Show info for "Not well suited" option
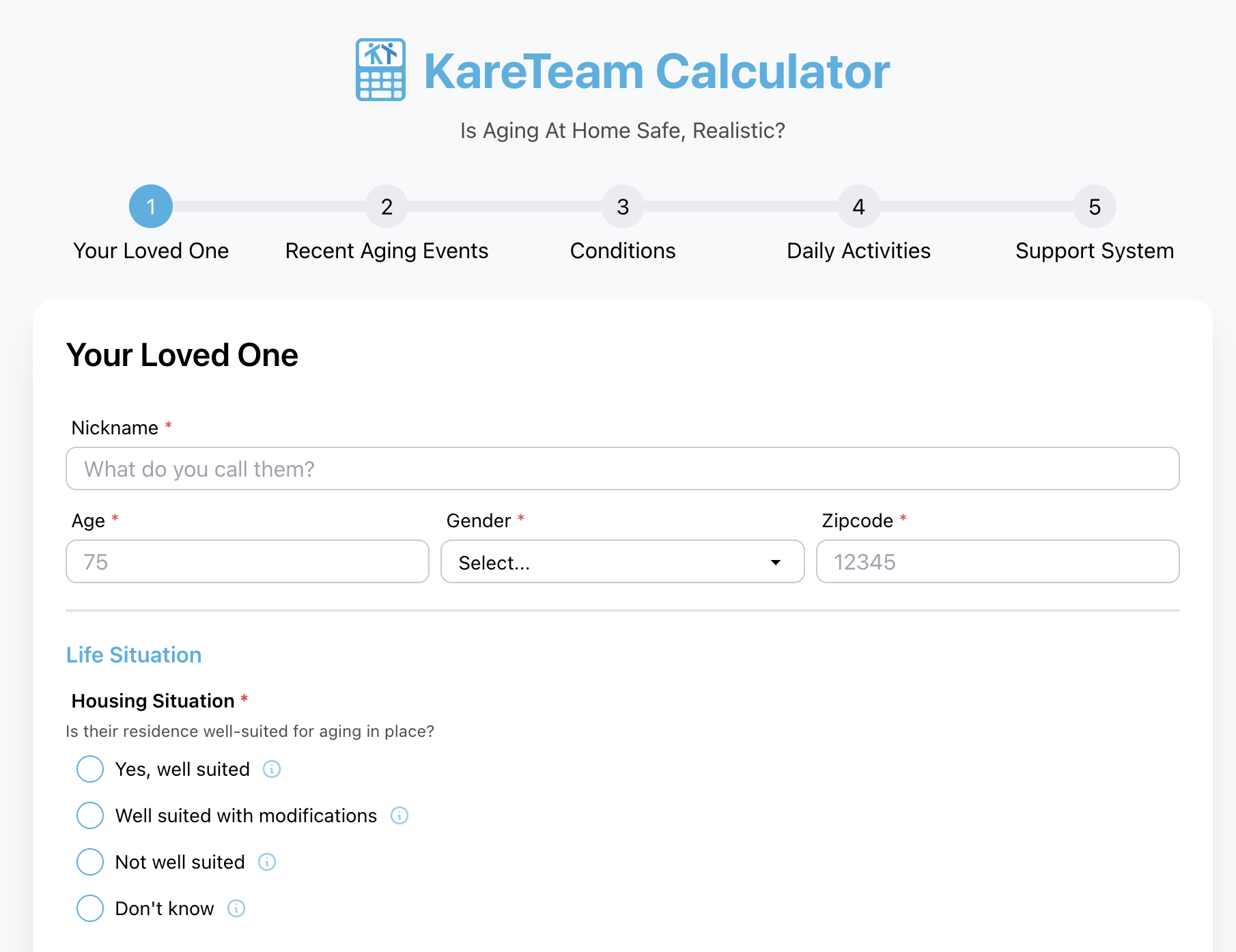Image resolution: width=1236 pixels, height=952 pixels. tap(267, 862)
